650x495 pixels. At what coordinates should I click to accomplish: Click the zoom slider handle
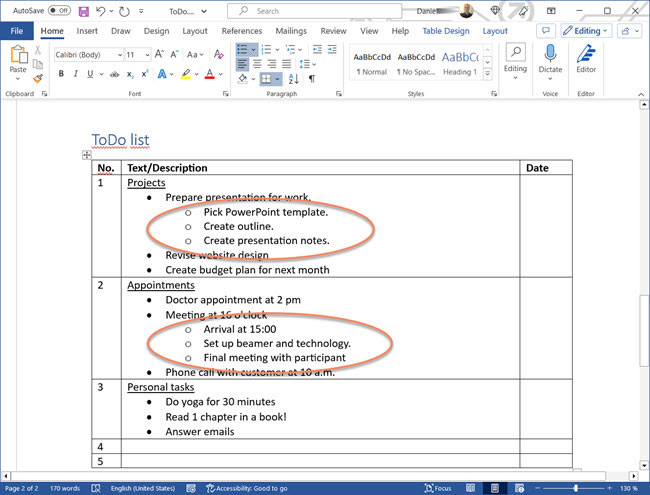pos(575,488)
